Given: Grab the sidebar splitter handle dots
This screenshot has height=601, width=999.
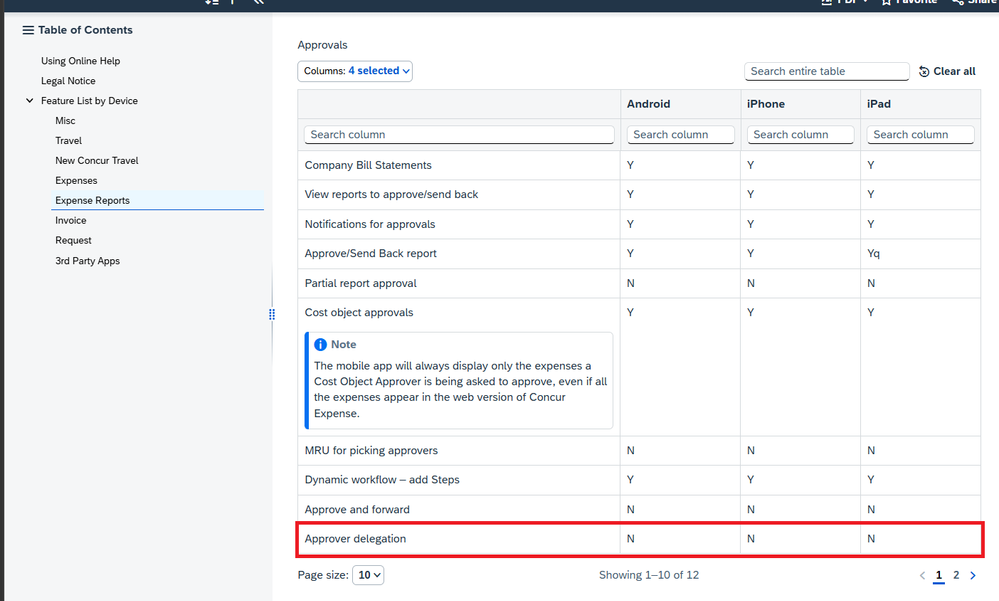Looking at the screenshot, I should click(x=272, y=314).
